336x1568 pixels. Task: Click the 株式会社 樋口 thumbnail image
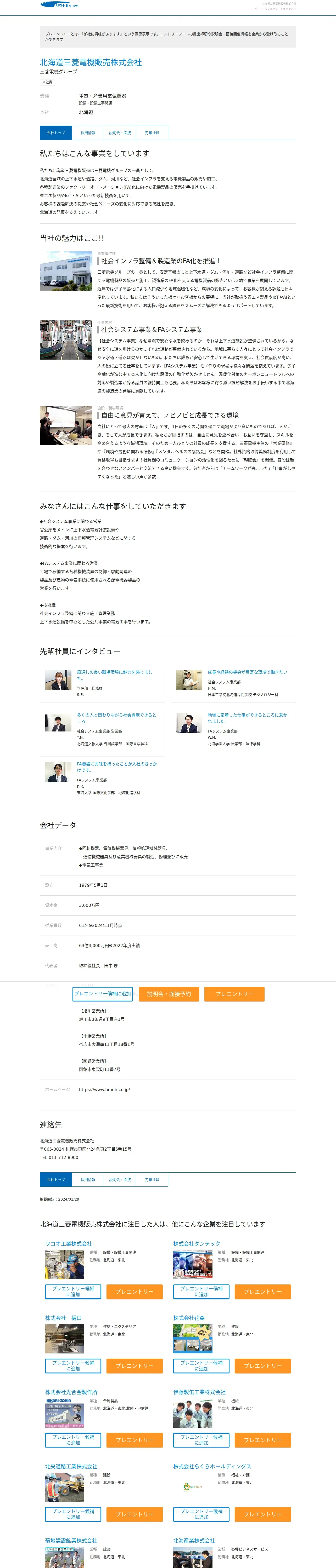[x=65, y=1338]
